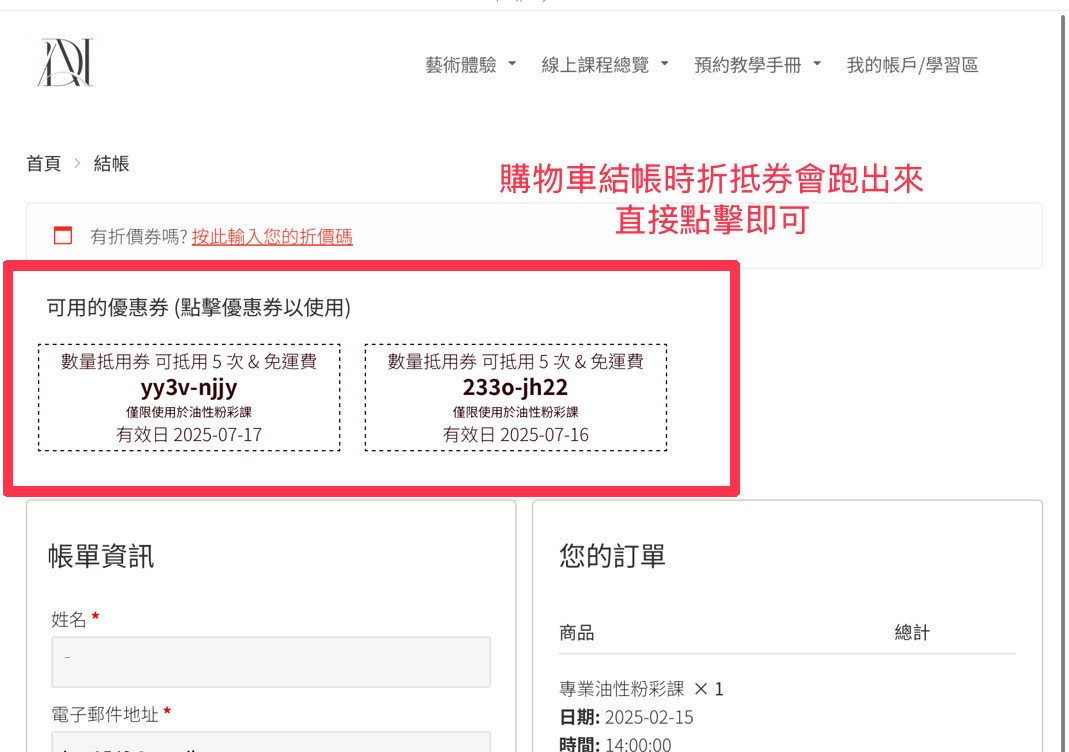Click the 電子郵件地址 input field
Image resolution: width=1069 pixels, height=752 pixels.
(x=270, y=742)
